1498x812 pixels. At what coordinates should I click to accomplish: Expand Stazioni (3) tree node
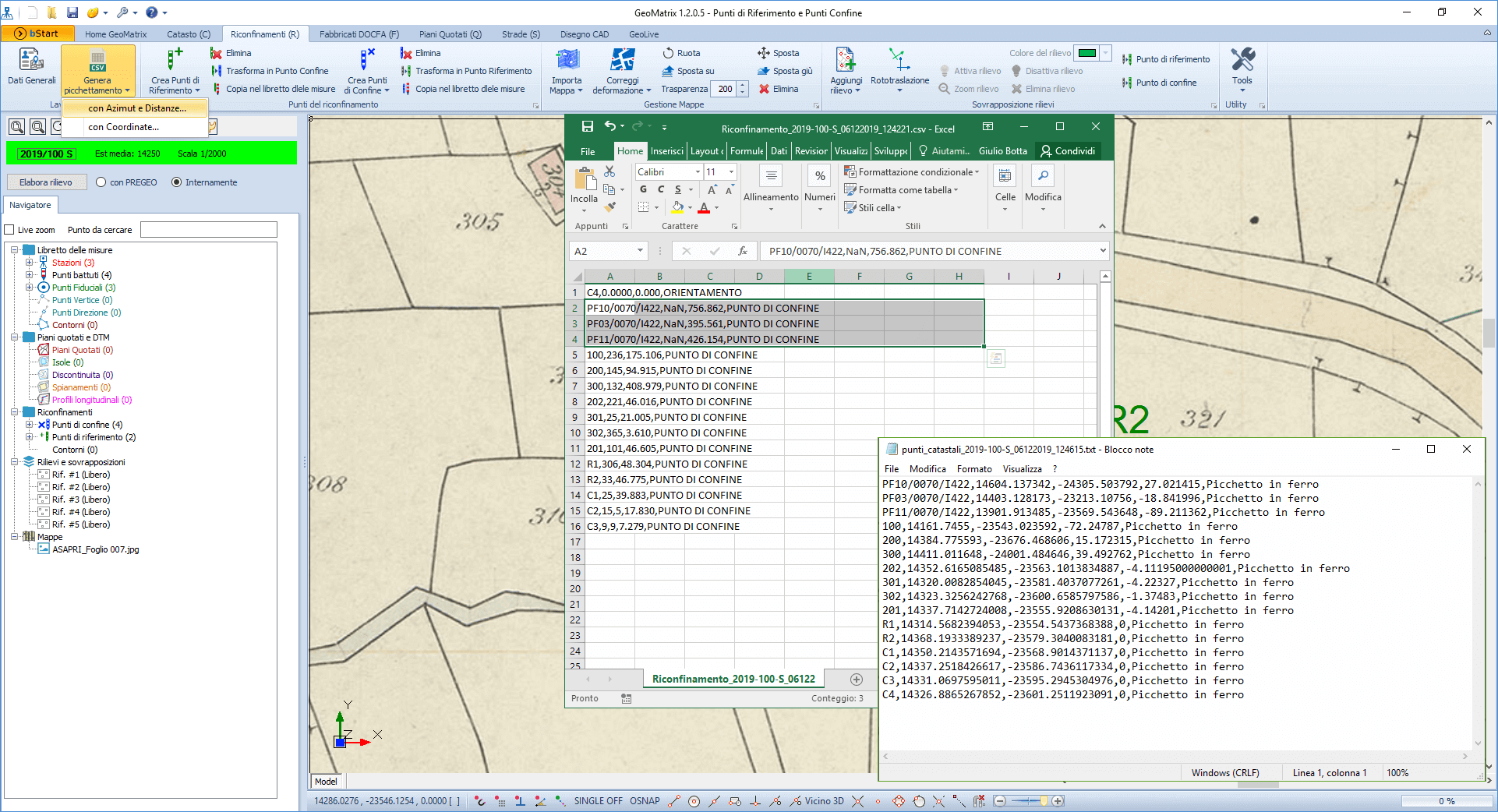click(29, 263)
